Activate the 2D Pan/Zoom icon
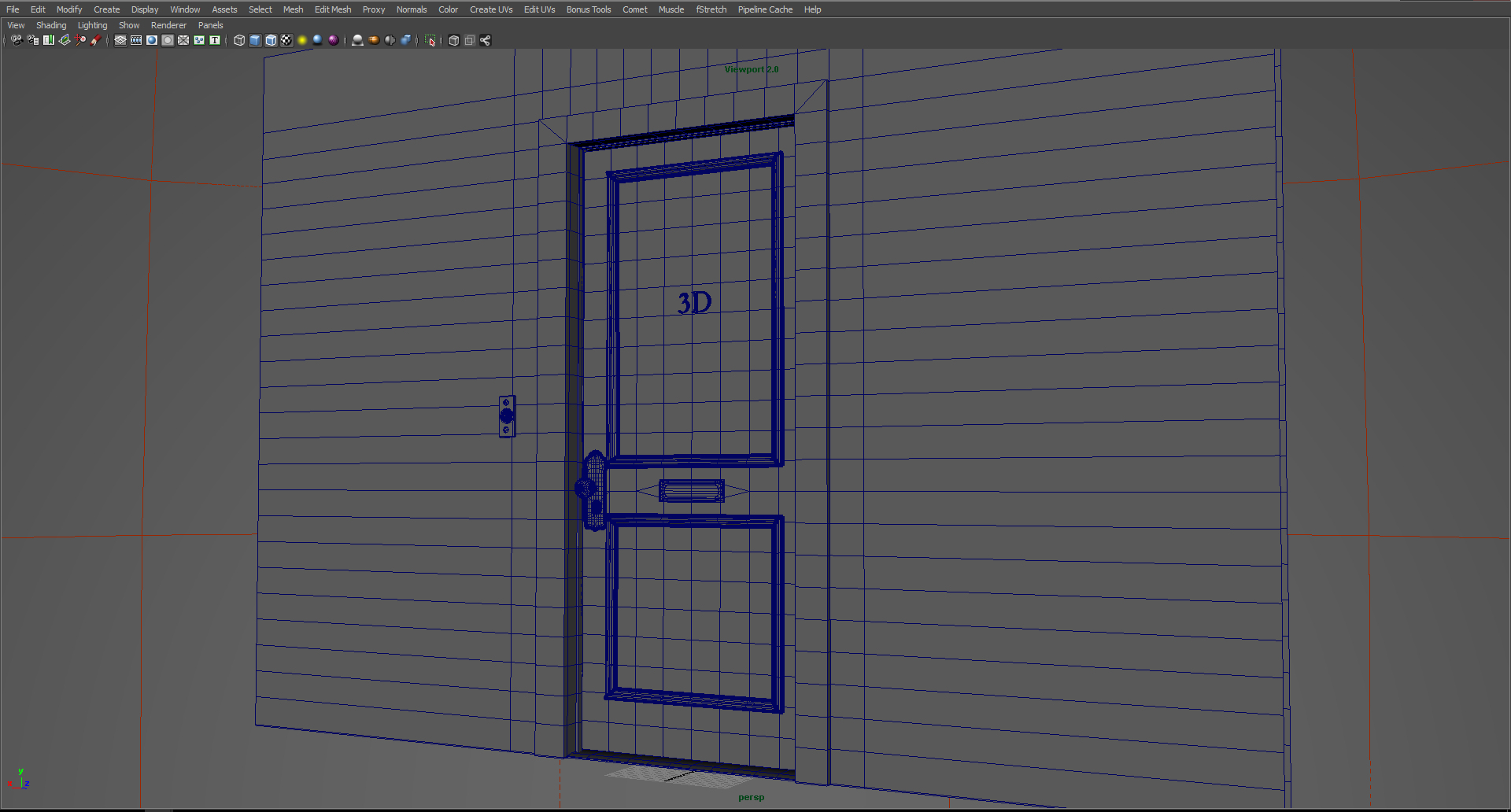 point(80,40)
